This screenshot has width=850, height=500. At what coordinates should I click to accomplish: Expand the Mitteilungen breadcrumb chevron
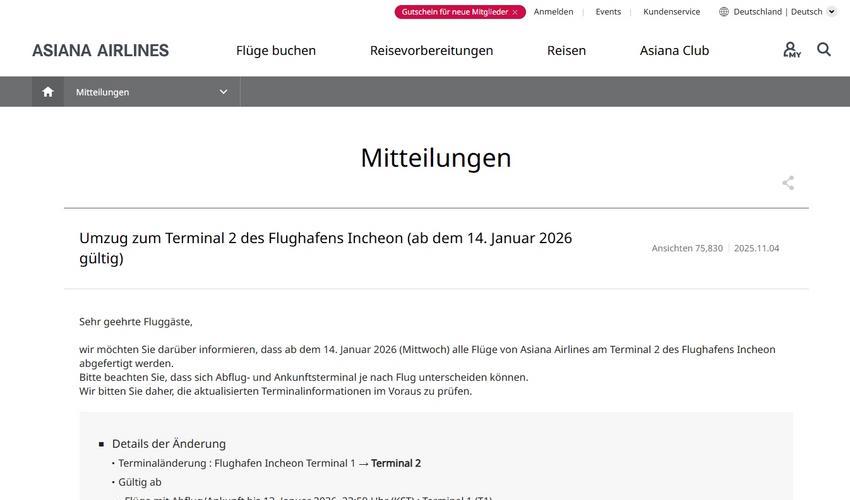(223, 92)
